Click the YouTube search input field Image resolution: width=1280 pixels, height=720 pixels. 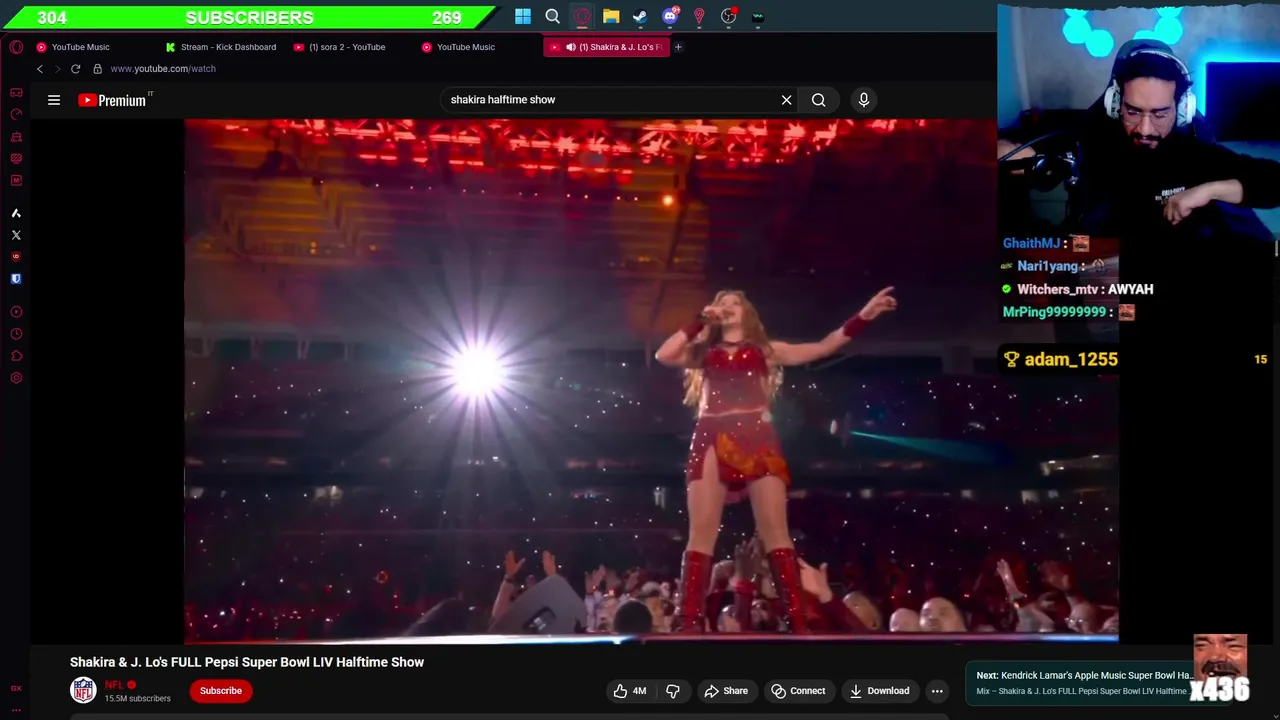[x=610, y=100]
